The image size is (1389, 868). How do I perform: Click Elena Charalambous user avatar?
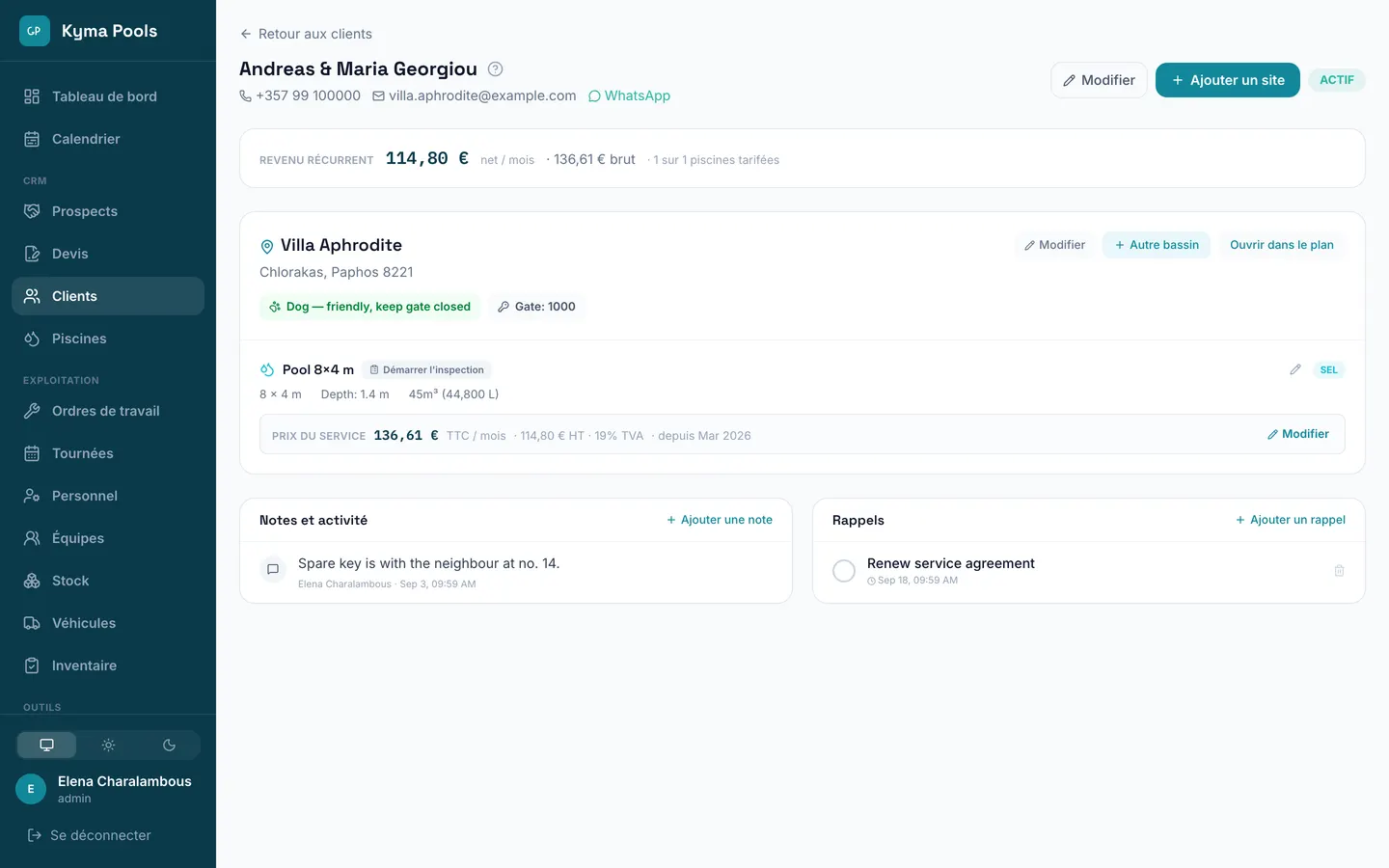tap(31, 789)
